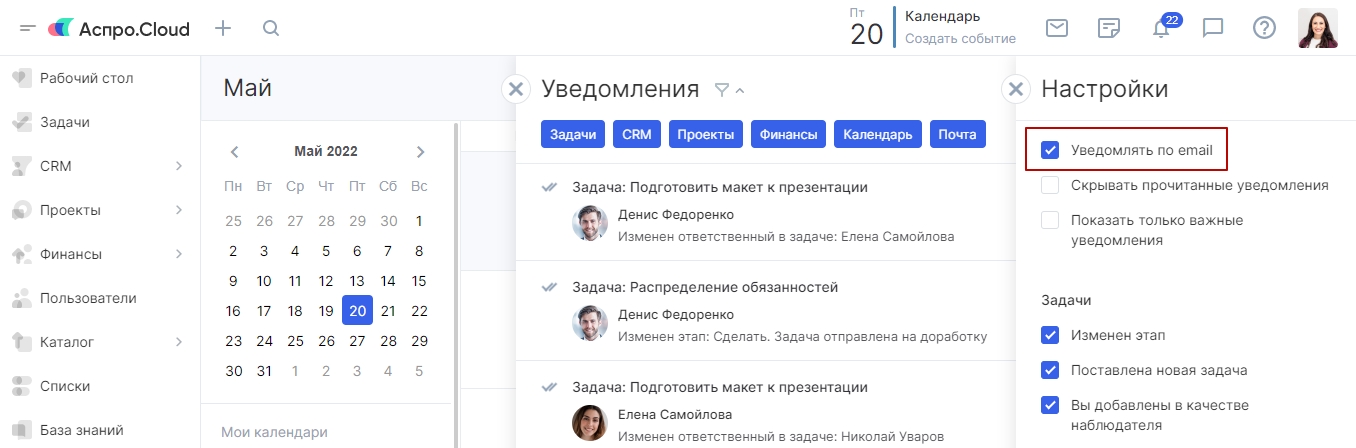Select May 20 in the mini calendar
The width and height of the screenshot is (1356, 448).
[x=357, y=311]
